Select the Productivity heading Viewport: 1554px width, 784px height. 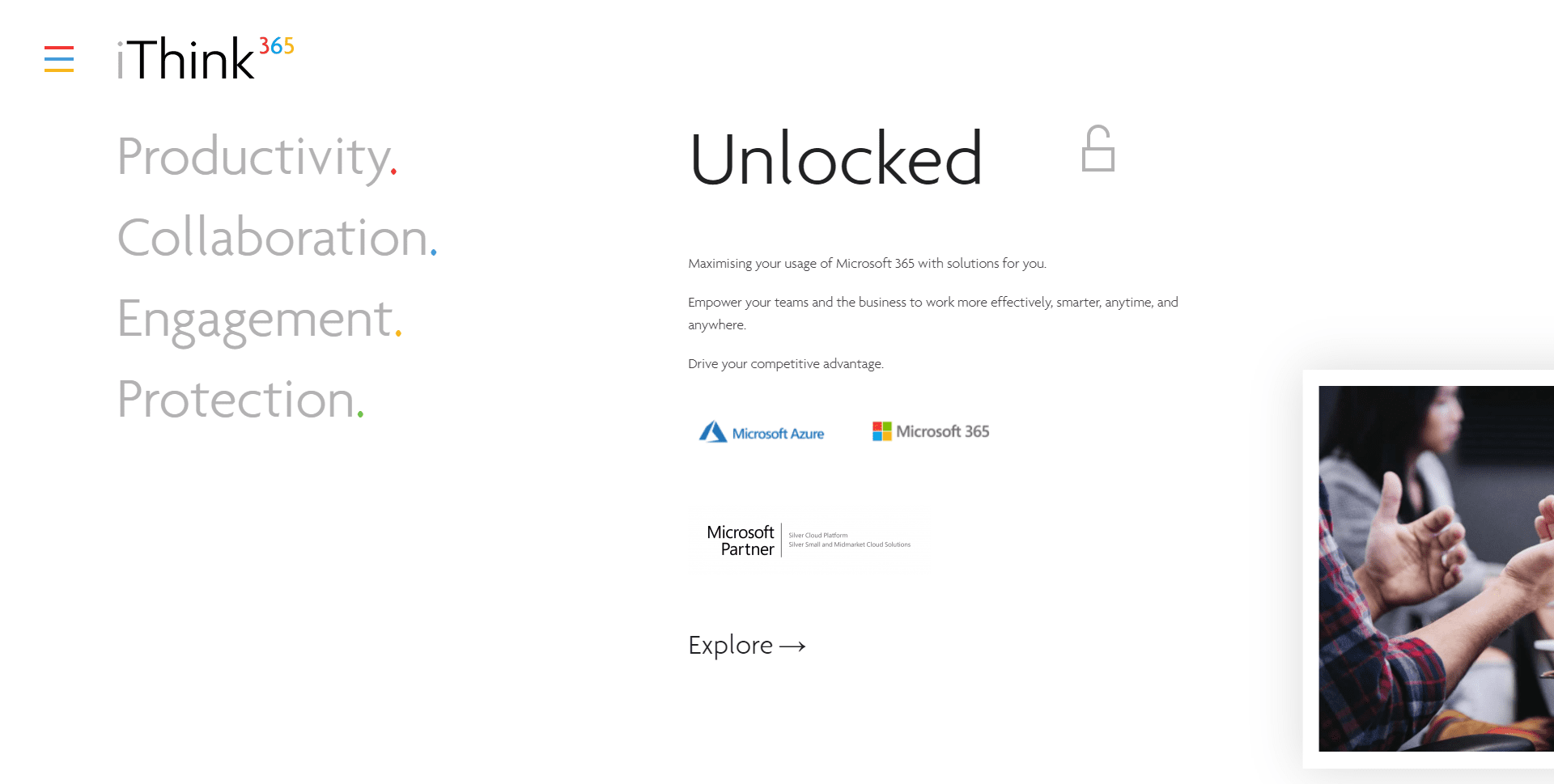coord(253,156)
